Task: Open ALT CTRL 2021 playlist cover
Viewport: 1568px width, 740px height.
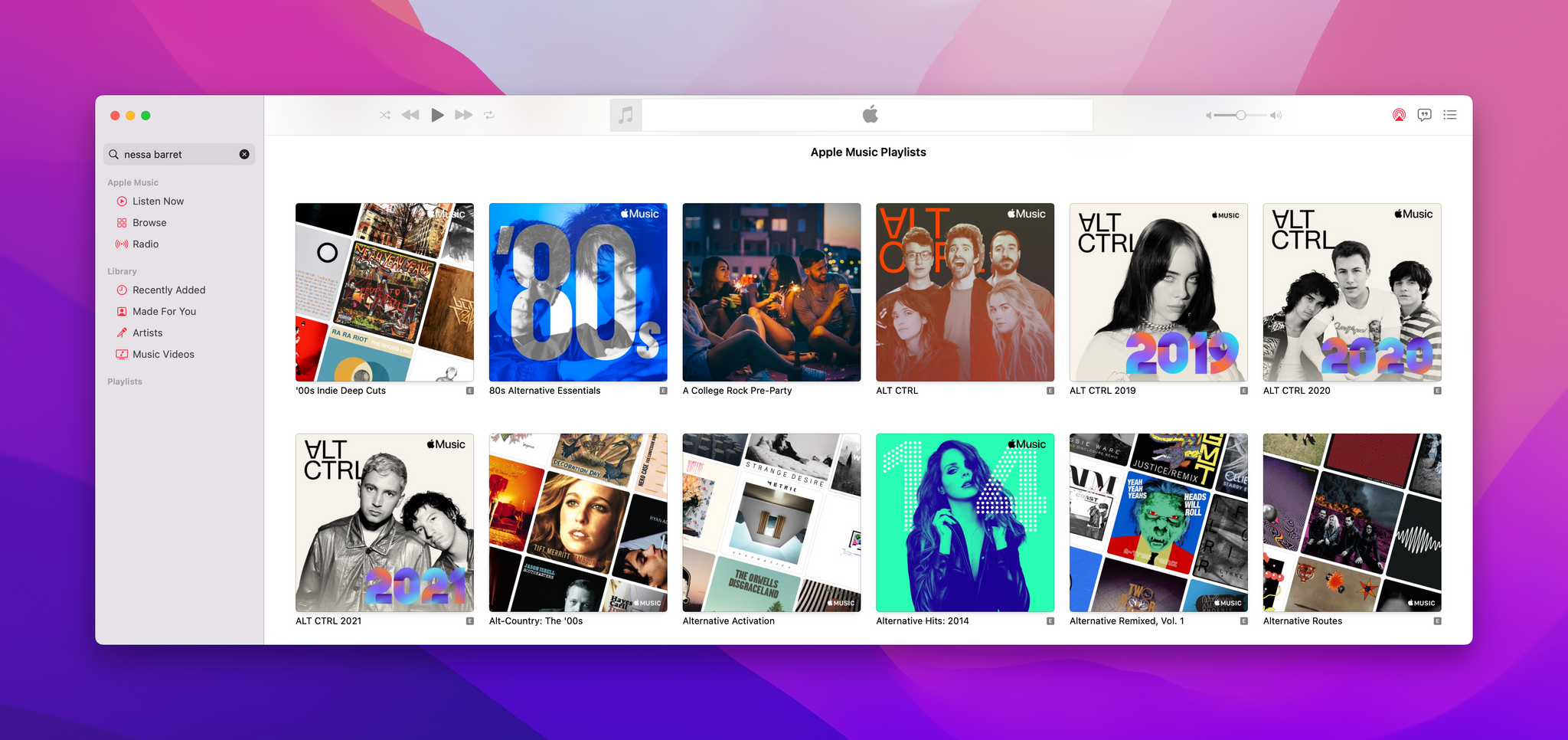Action: click(384, 522)
